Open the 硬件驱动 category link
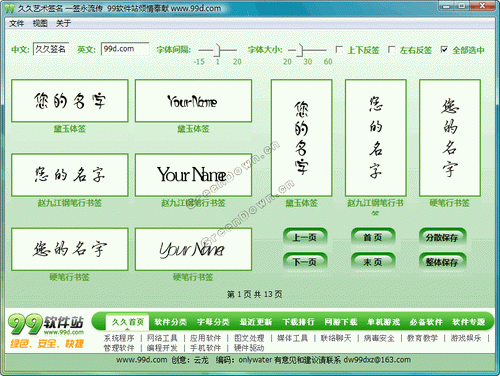The width and height of the screenshot is (500, 376). pyautogui.click(x=249, y=348)
